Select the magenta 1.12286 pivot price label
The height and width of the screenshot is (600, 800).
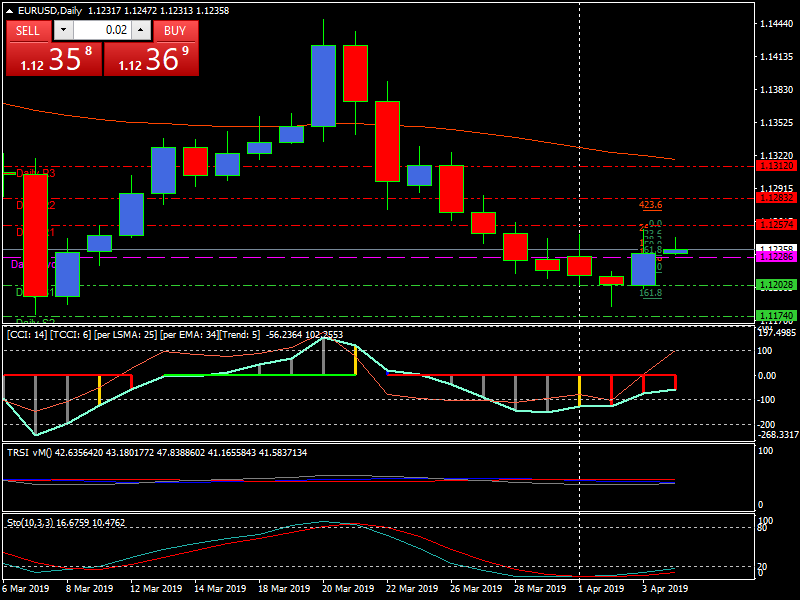pyautogui.click(x=776, y=257)
